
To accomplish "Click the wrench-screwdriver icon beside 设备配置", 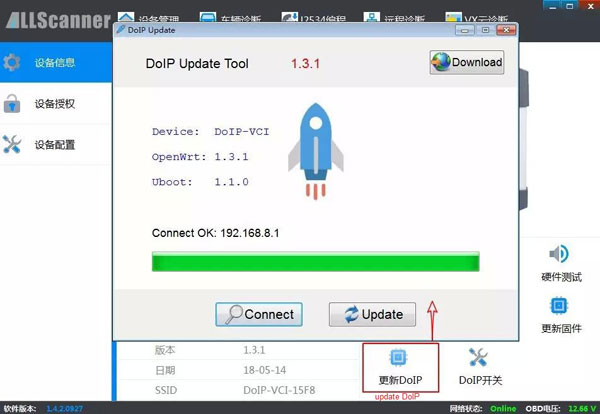I will 12,145.
